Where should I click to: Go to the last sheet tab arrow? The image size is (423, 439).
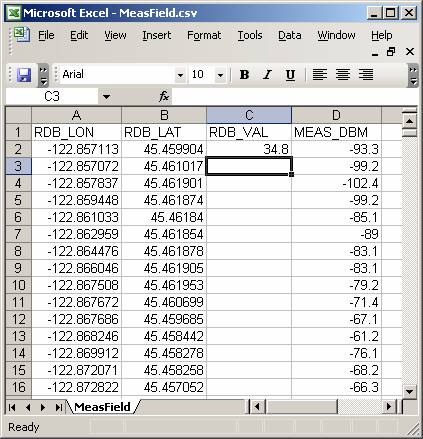59,407
